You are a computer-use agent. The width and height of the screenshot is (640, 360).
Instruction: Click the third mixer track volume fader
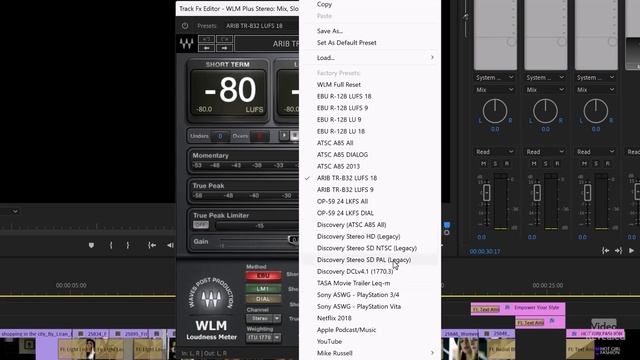(587, 192)
